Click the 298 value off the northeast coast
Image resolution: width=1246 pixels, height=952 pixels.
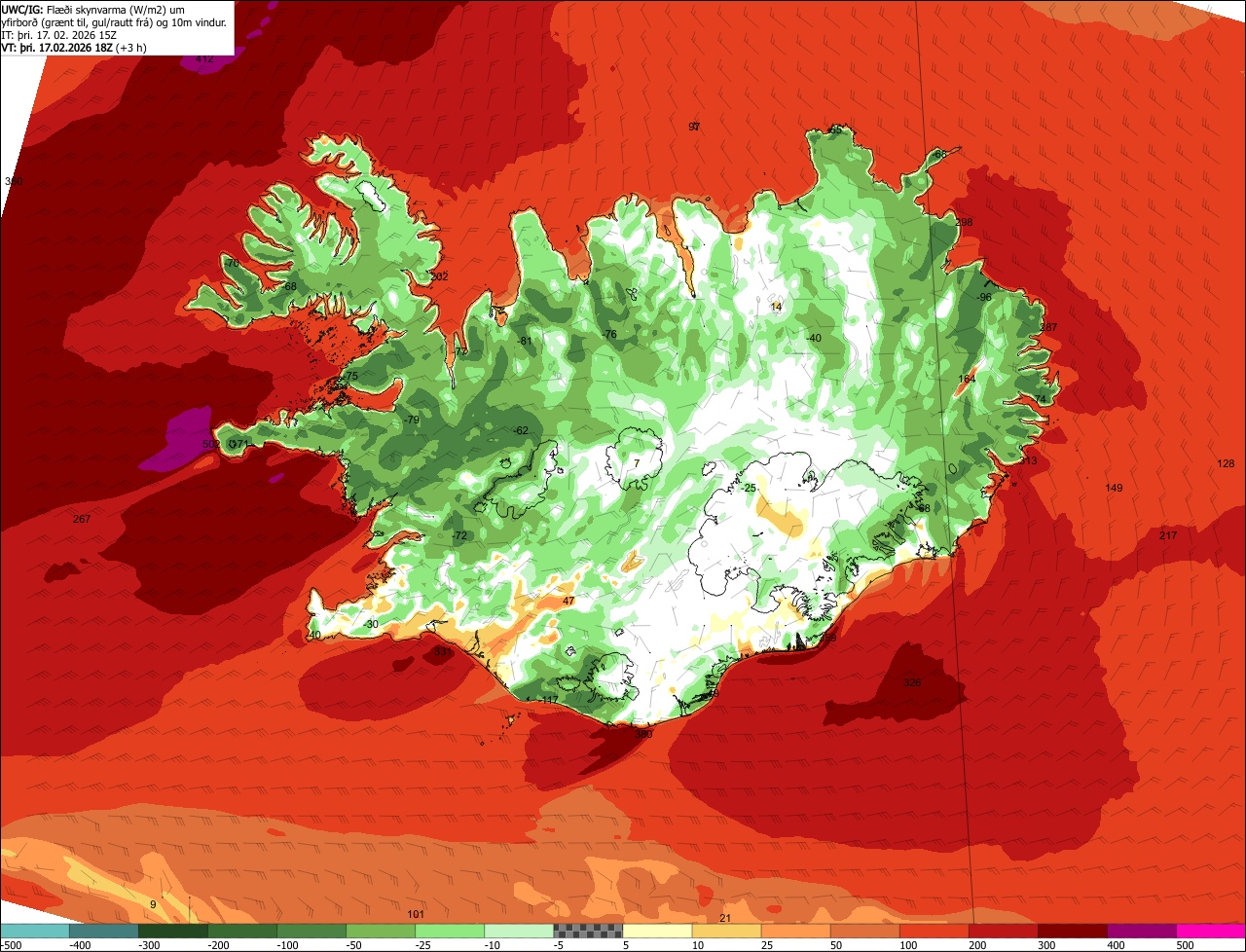(965, 223)
